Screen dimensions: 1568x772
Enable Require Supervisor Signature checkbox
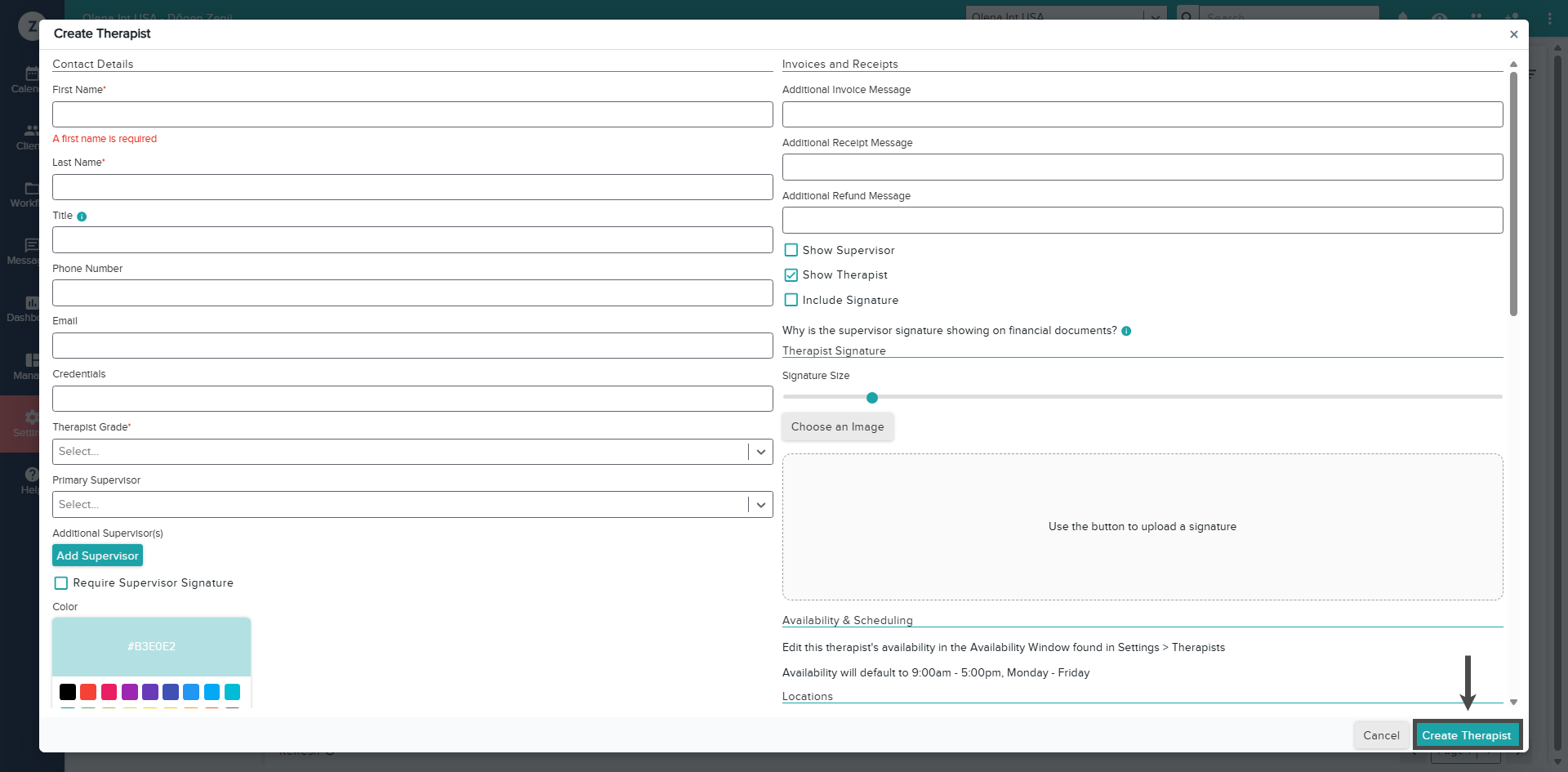pos(61,583)
